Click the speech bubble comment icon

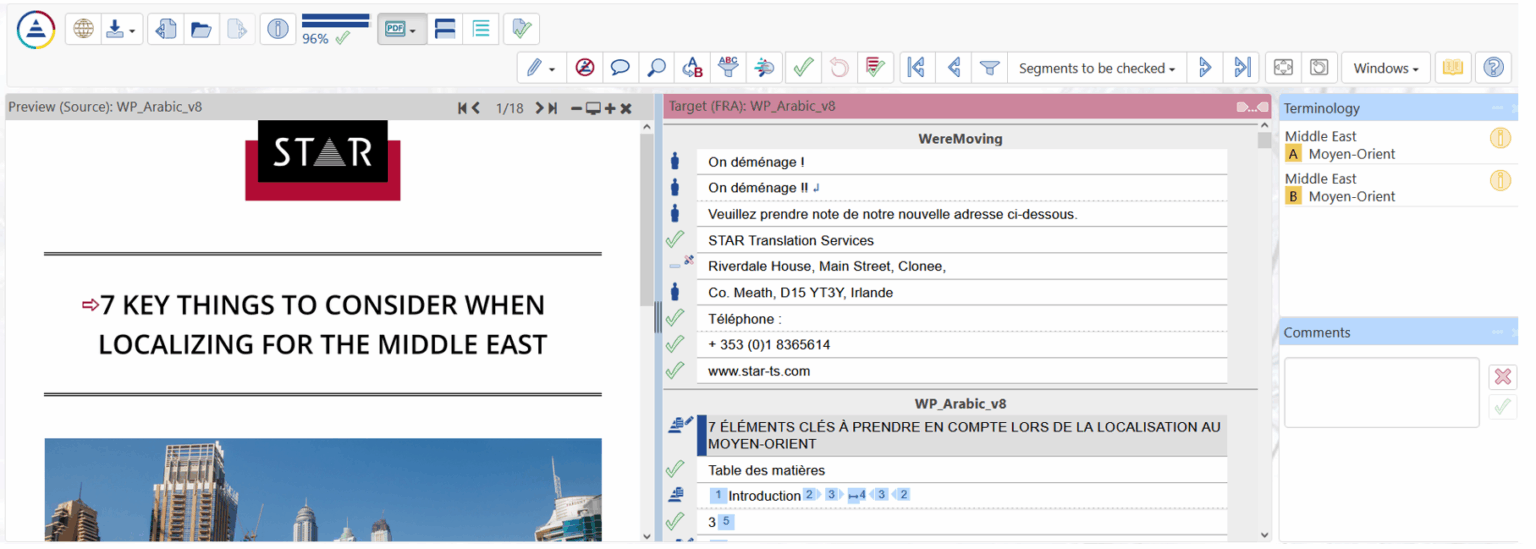(x=620, y=68)
